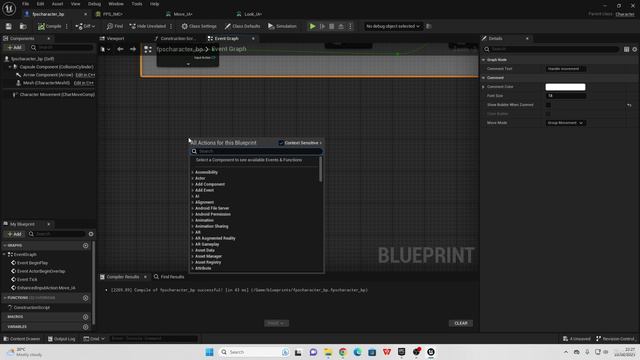
Task: Select Event Tick in graphs list
Action: tap(27, 280)
